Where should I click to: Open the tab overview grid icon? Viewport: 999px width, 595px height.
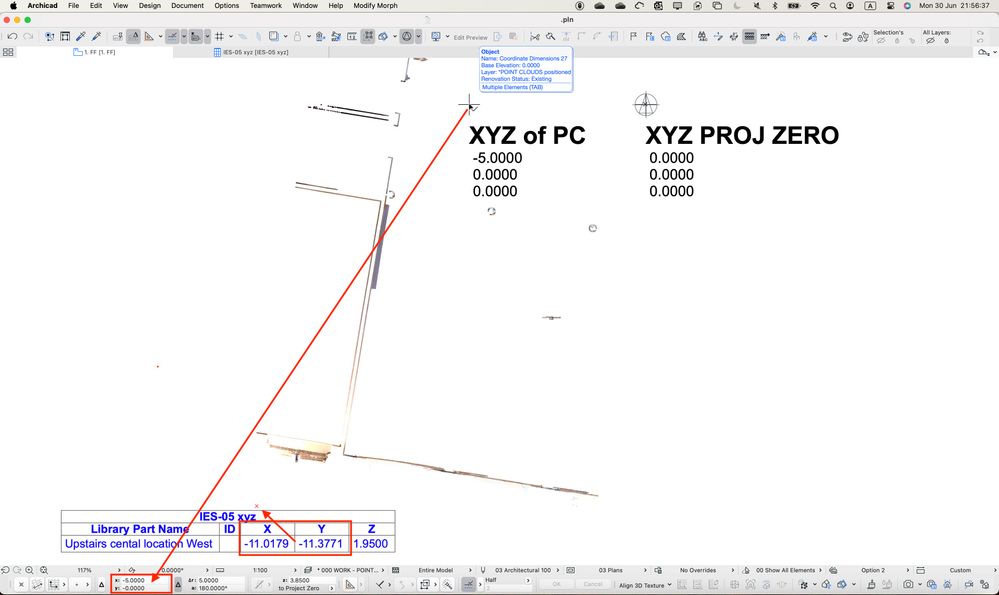(x=8, y=52)
